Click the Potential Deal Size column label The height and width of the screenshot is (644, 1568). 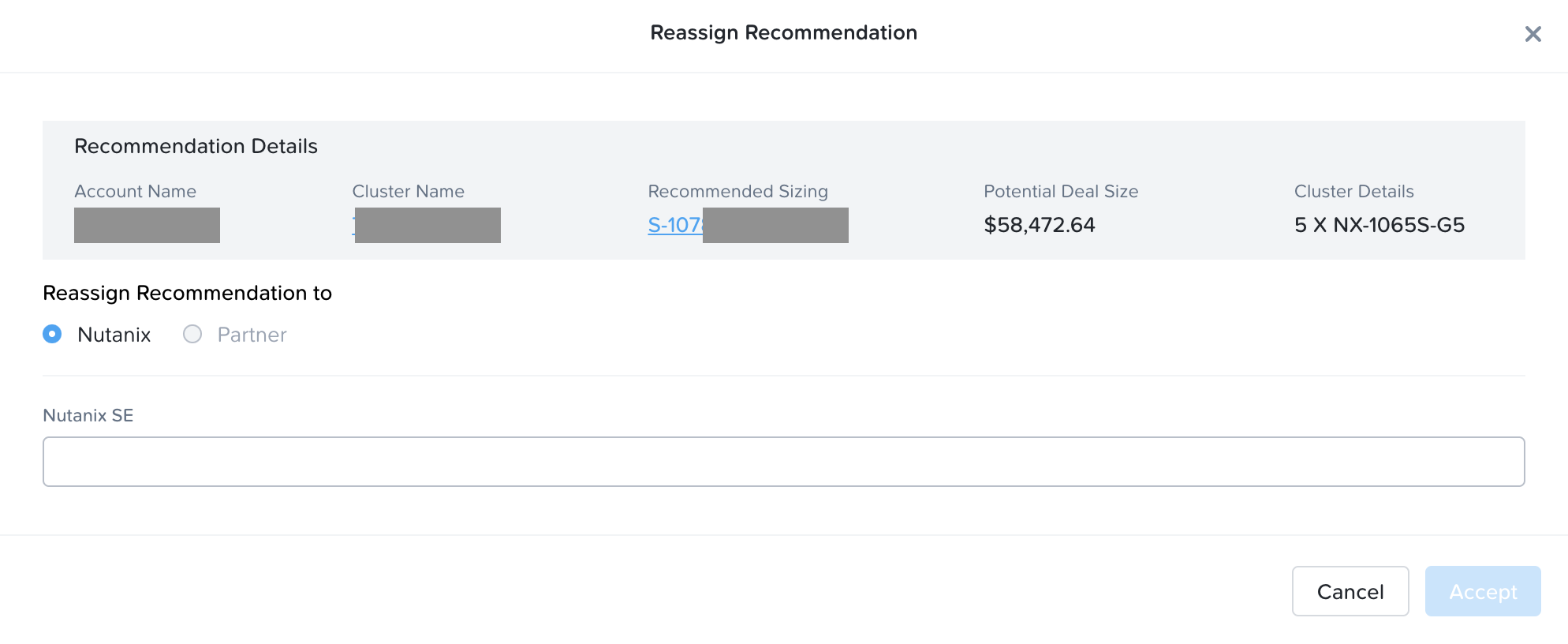point(1061,191)
